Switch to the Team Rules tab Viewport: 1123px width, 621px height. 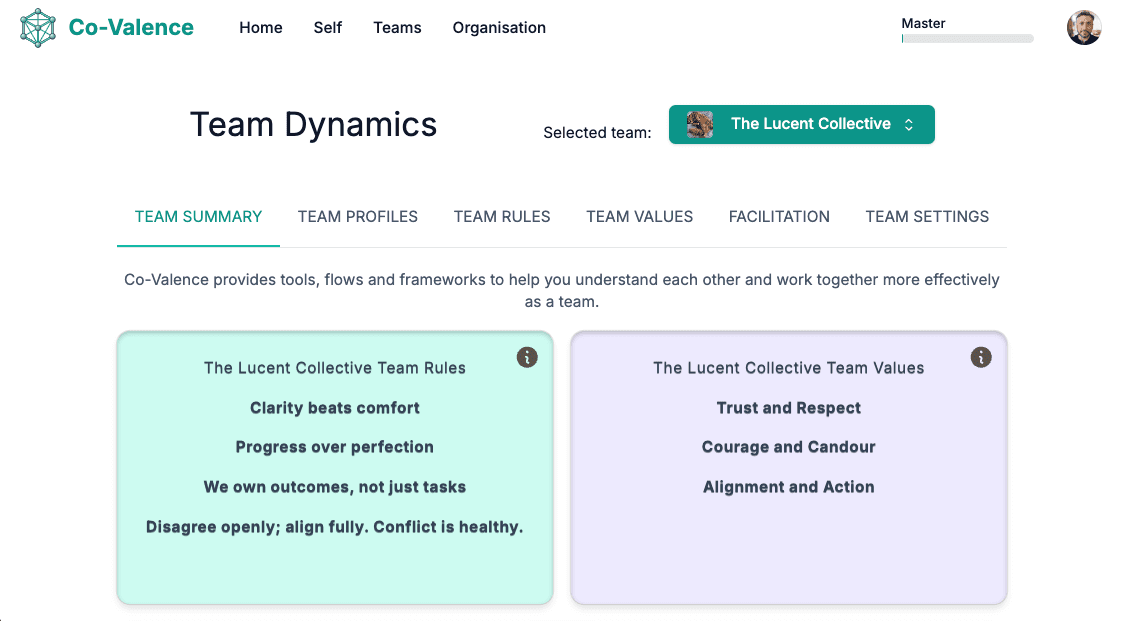(x=502, y=216)
